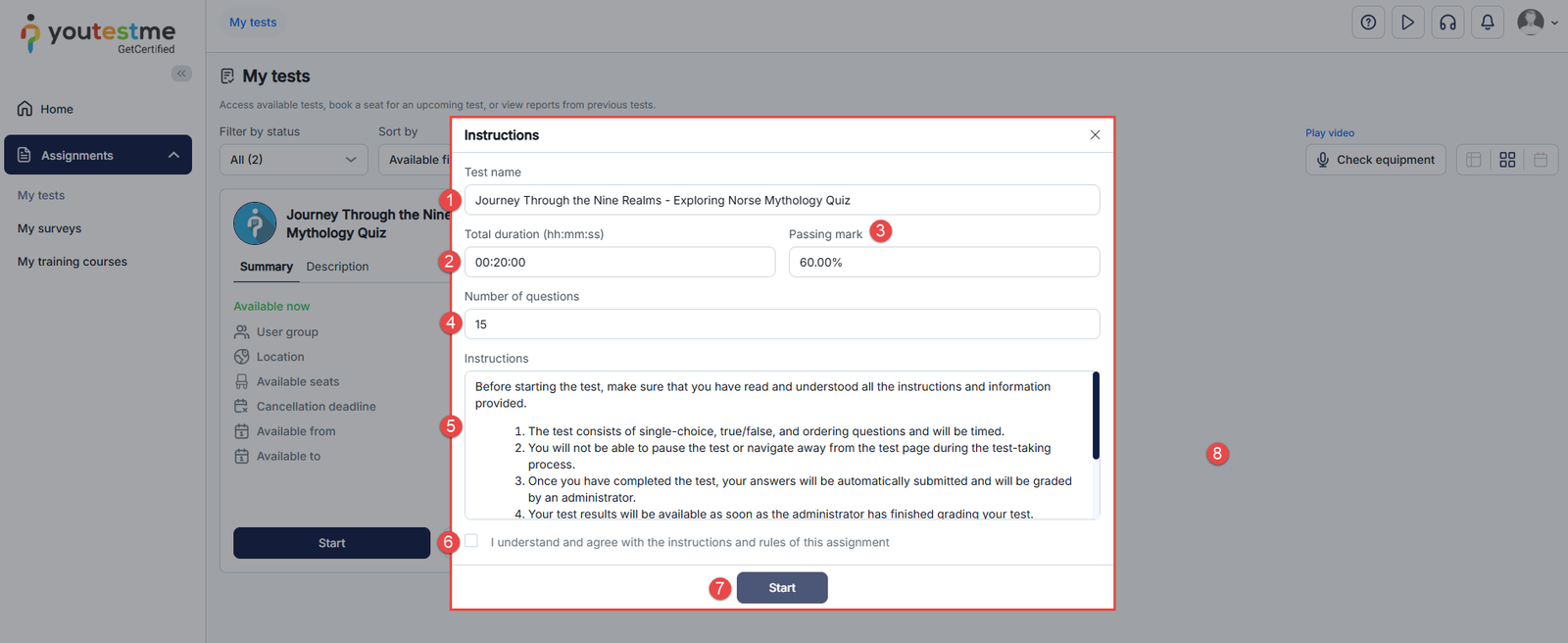Click Start button in Instructions dialog
This screenshot has height=643, width=1568.
781,587
